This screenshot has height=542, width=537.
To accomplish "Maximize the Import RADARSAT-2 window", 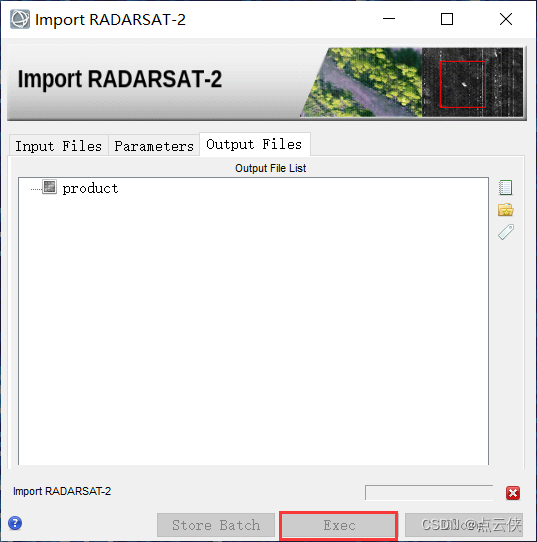I will pyautogui.click(x=447, y=19).
